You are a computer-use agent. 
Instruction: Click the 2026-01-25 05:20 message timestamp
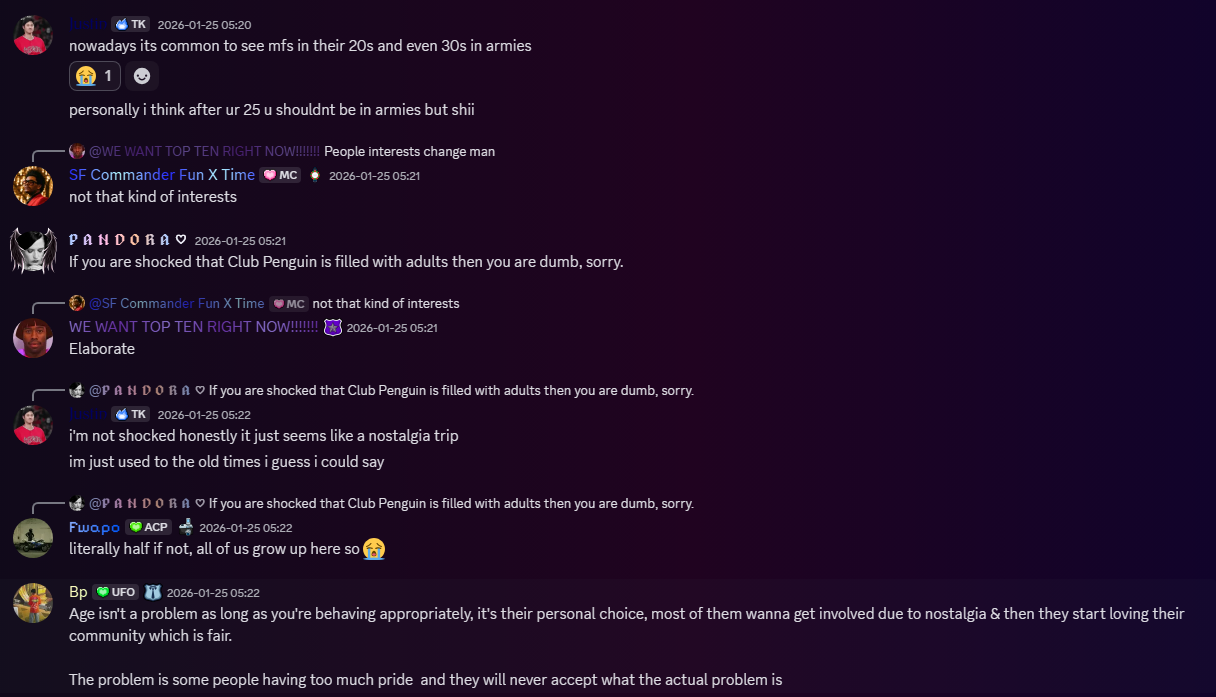coord(204,24)
